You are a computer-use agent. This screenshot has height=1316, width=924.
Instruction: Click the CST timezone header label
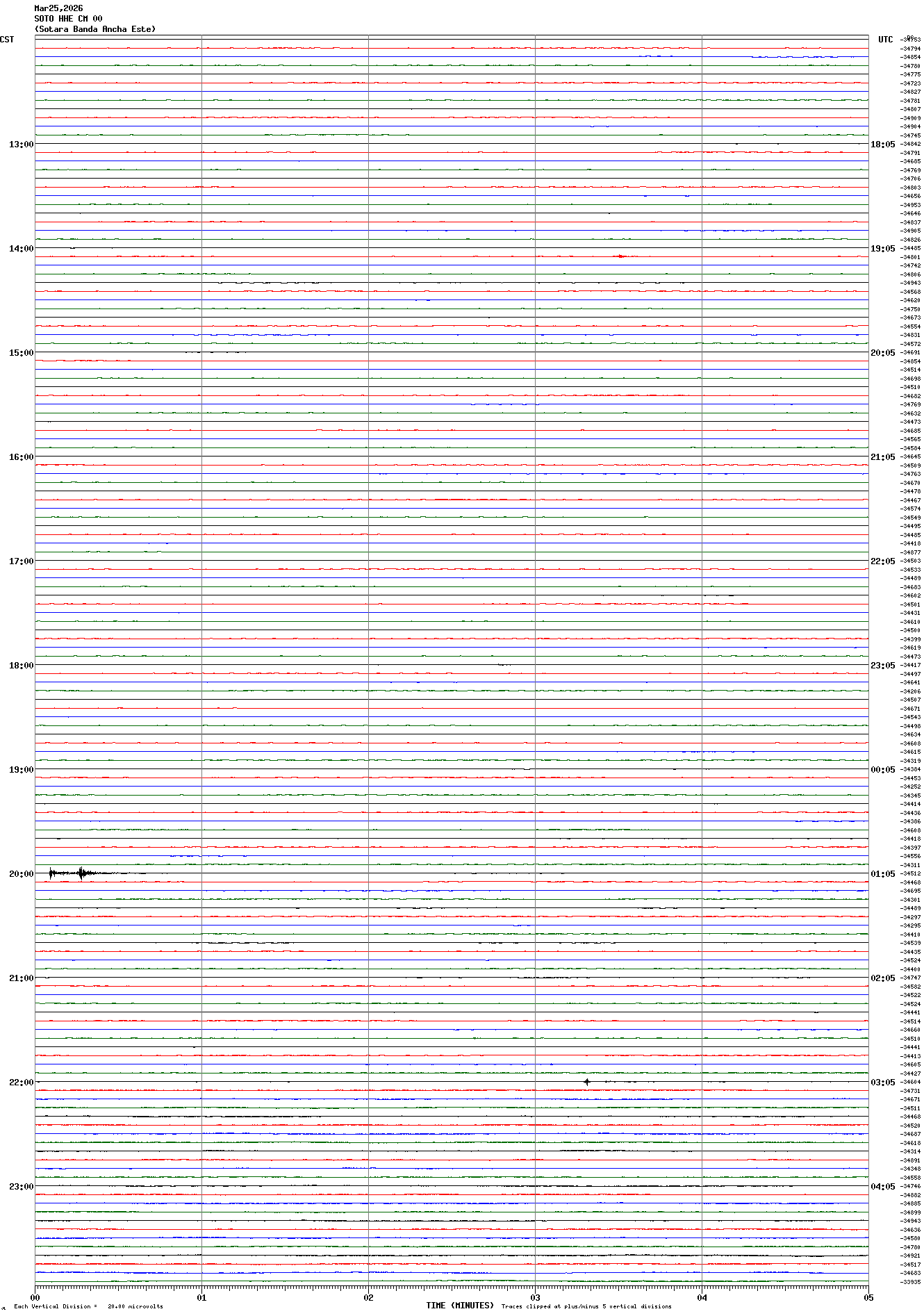coord(7,40)
